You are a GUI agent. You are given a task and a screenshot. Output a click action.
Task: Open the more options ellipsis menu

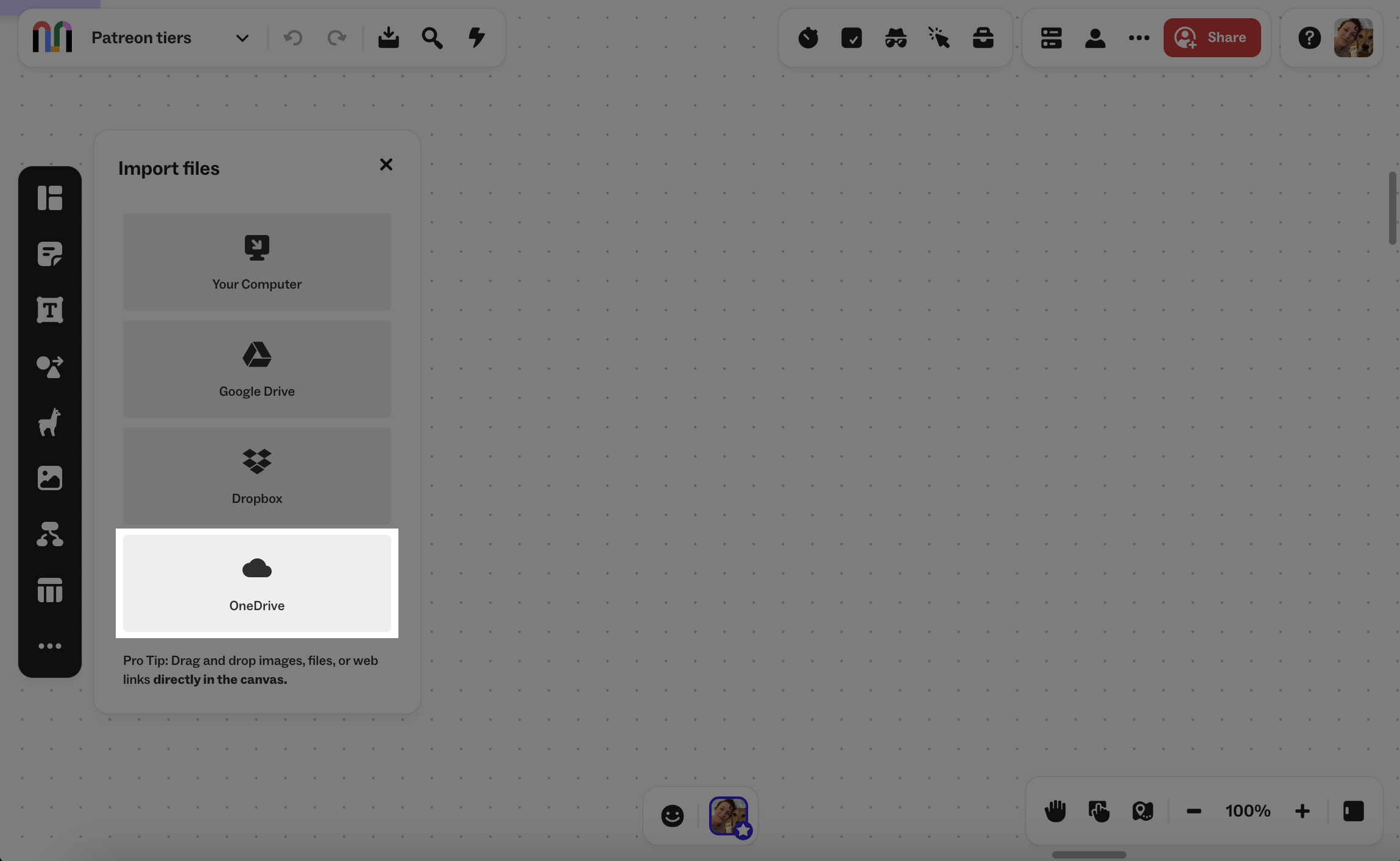(1138, 37)
